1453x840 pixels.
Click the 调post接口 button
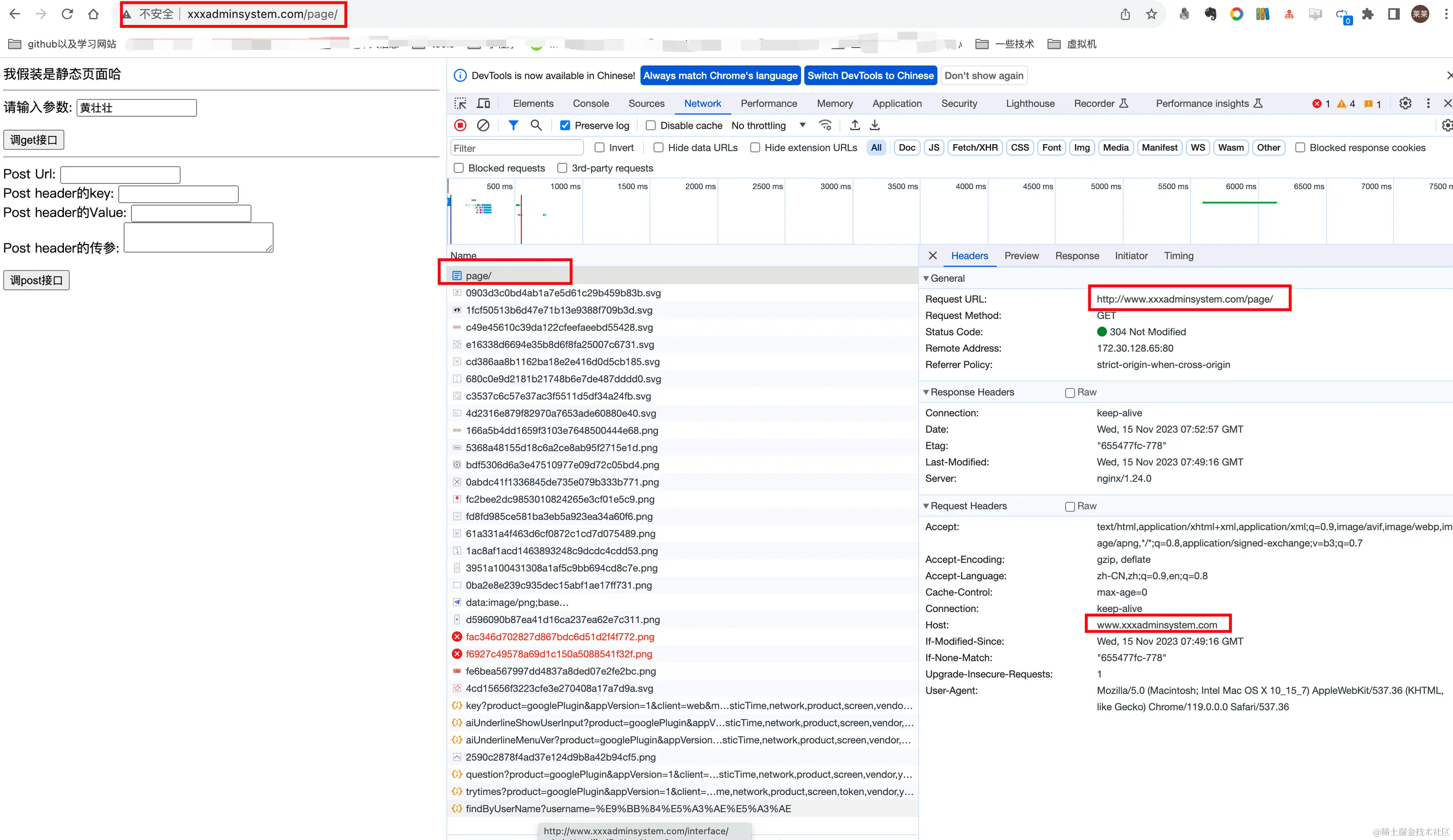point(37,280)
